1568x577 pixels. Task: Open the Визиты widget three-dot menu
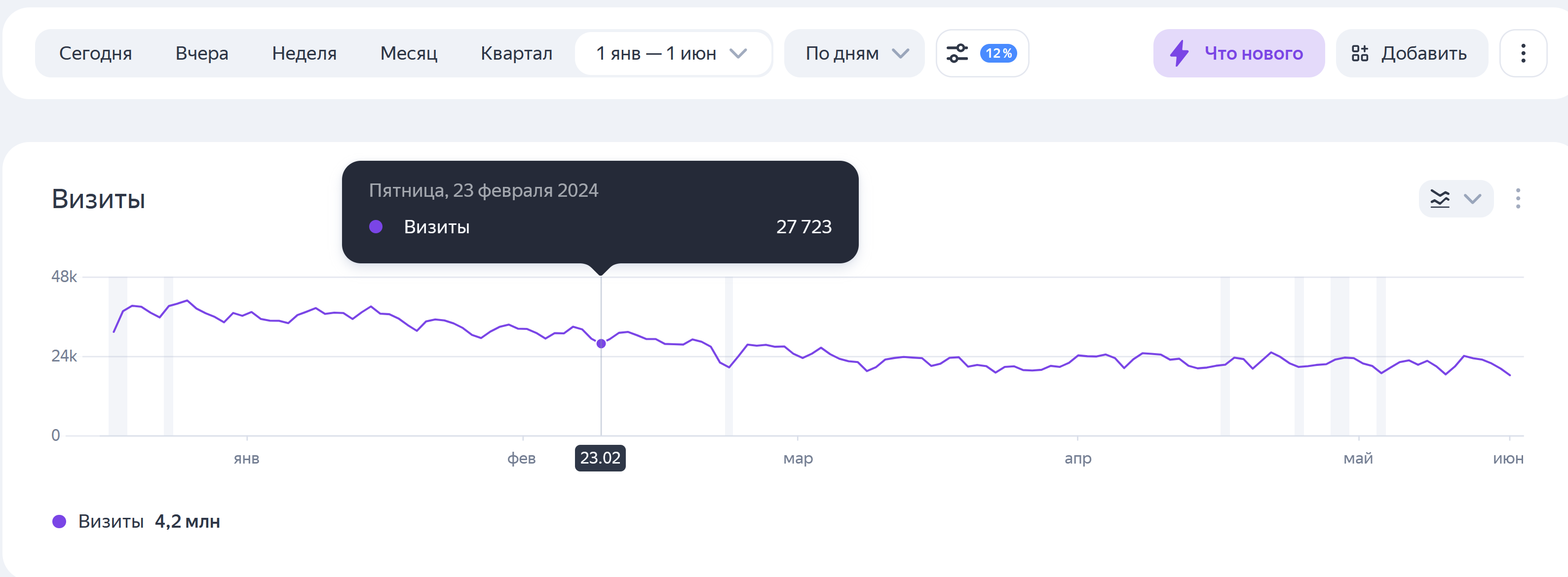[x=1518, y=199]
